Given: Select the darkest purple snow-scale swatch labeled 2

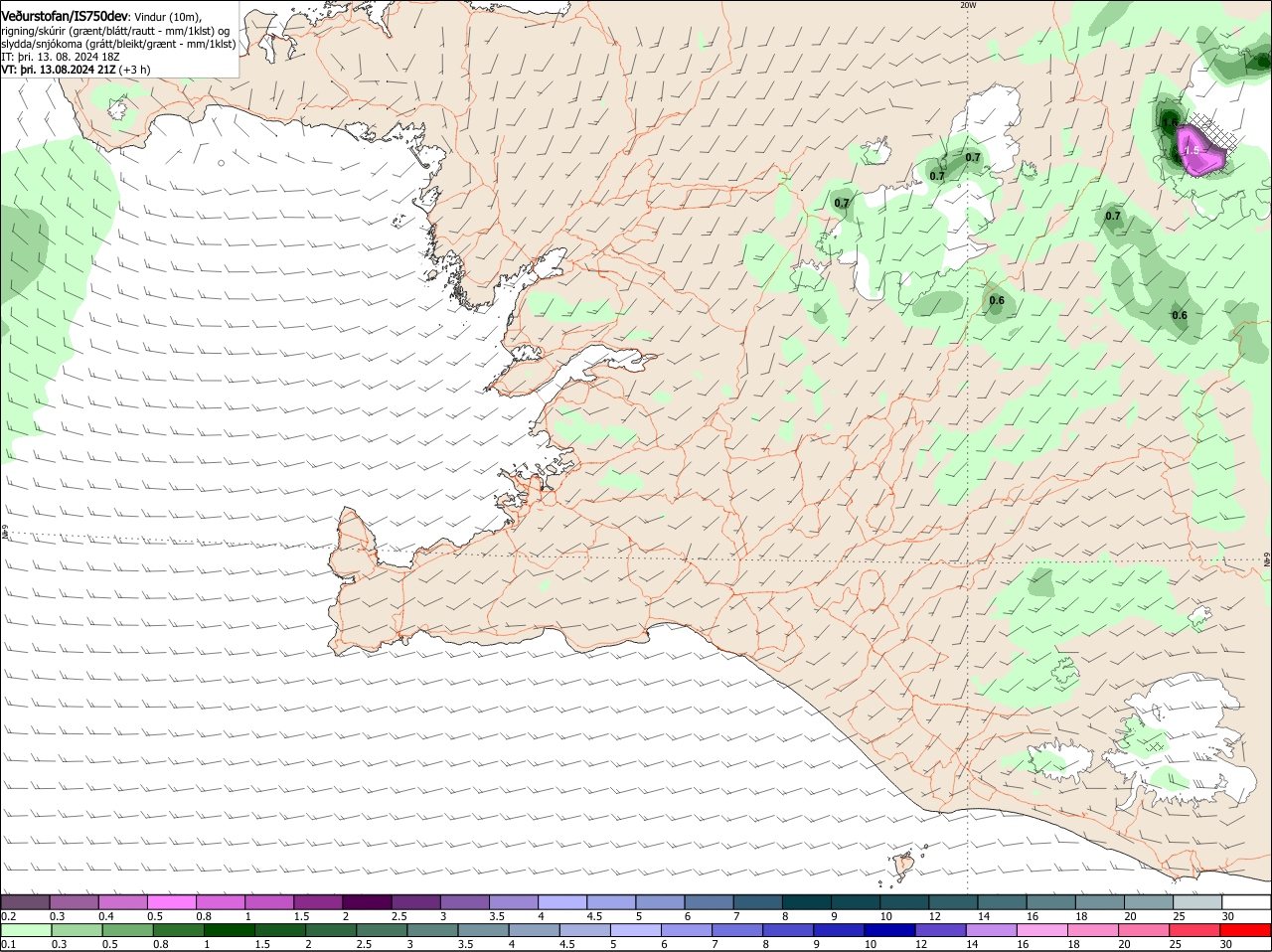Looking at the screenshot, I should pos(366,902).
